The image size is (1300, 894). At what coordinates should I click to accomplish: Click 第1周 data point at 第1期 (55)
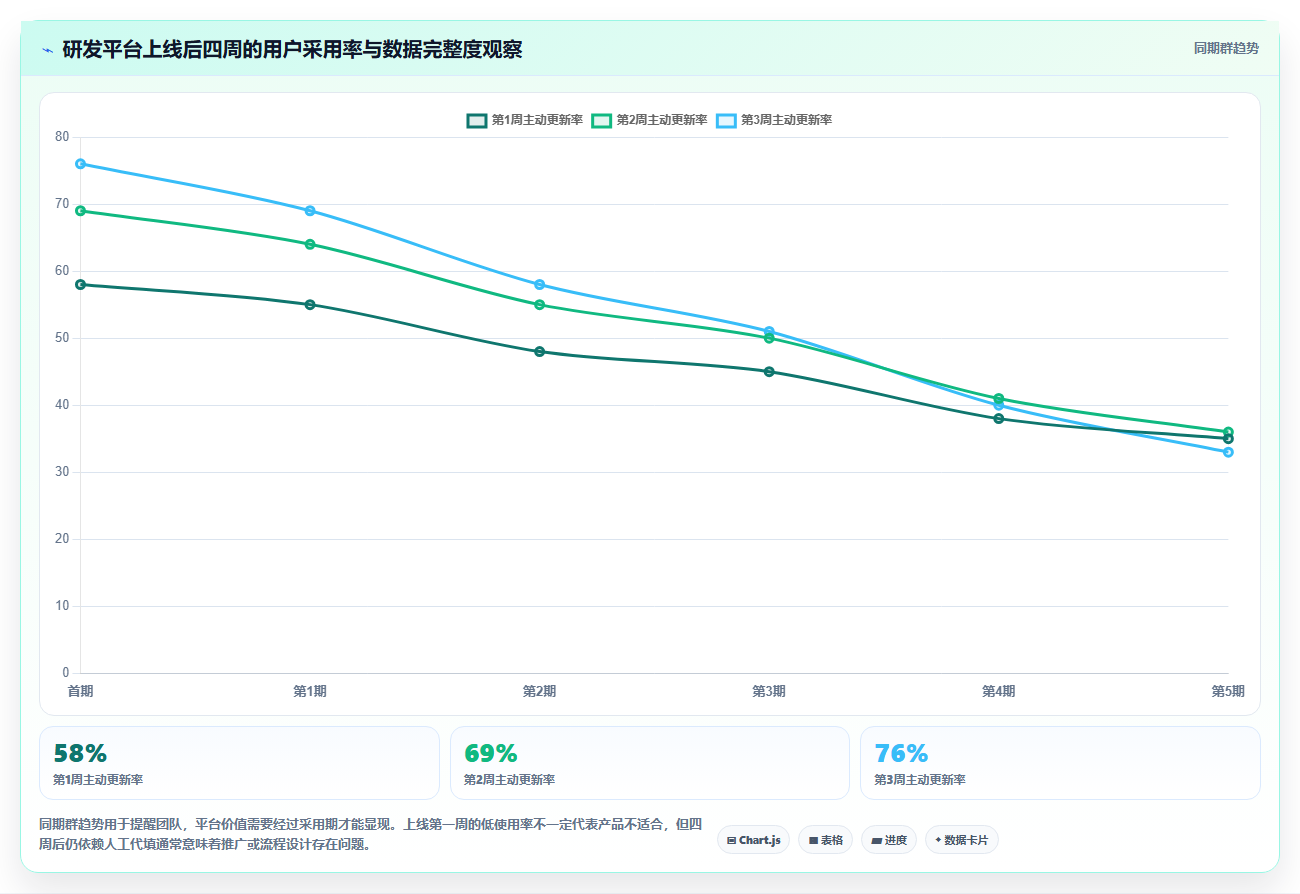[310, 305]
